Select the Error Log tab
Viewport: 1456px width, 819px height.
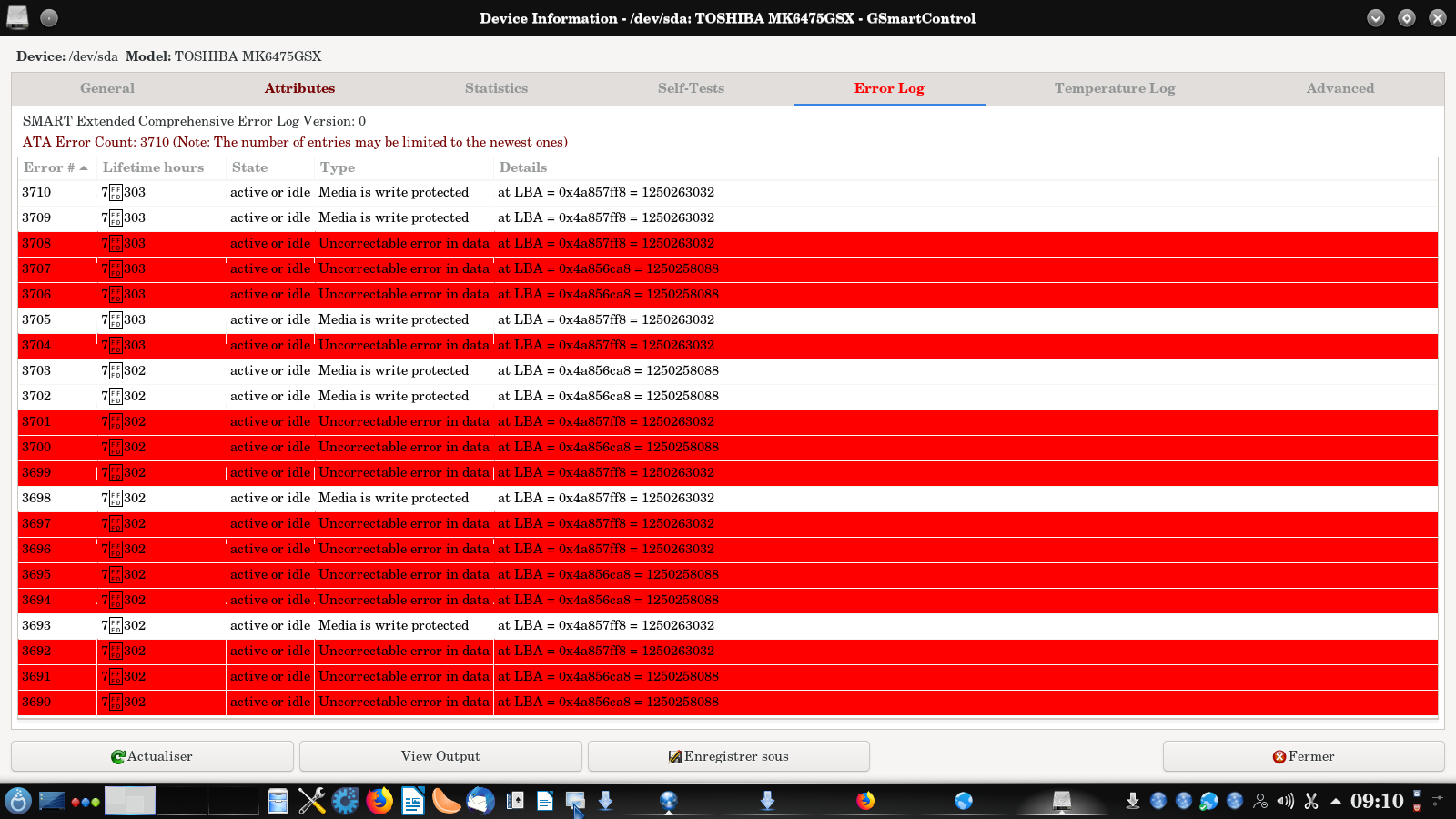pos(889,88)
